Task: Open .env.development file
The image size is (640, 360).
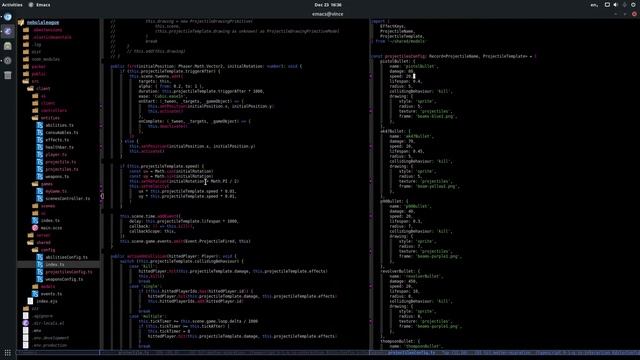Action: (50, 338)
